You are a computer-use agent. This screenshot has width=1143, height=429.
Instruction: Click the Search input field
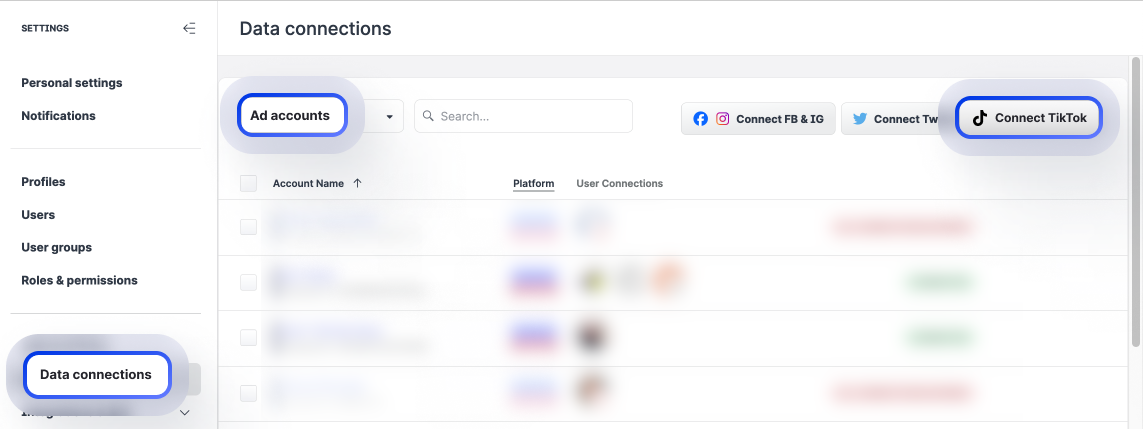point(532,116)
